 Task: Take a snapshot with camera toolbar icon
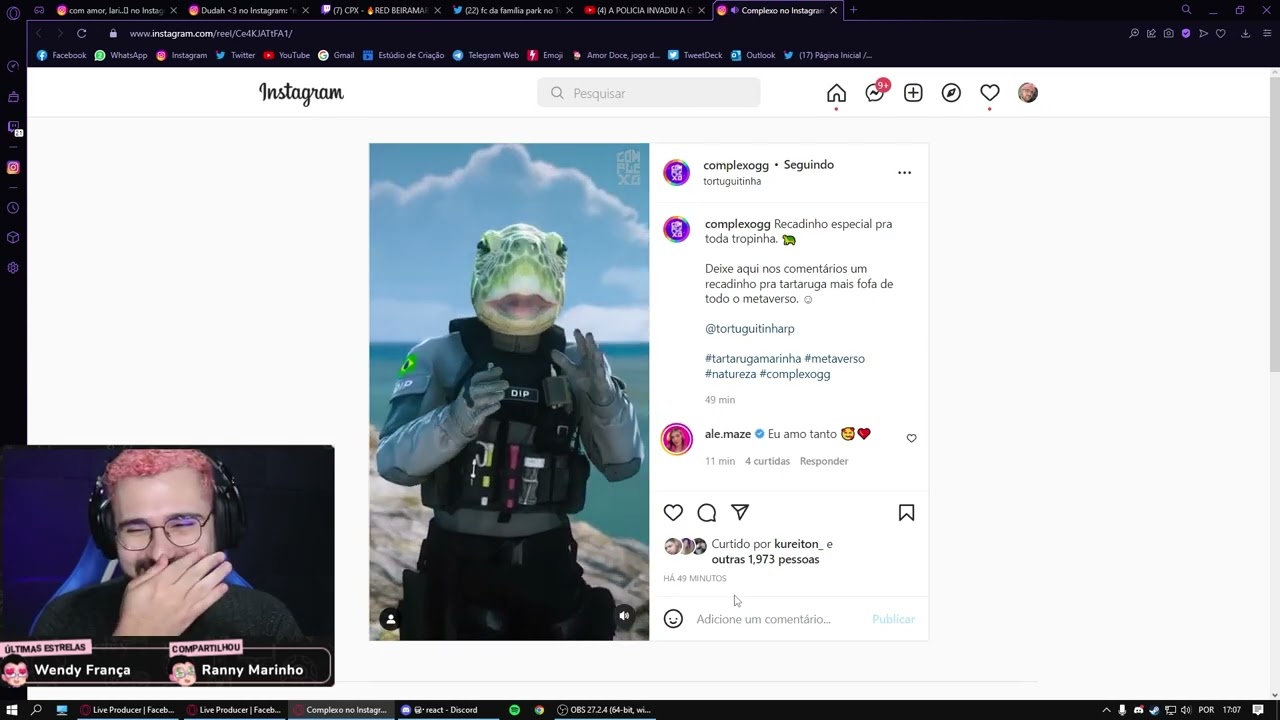(x=1168, y=33)
